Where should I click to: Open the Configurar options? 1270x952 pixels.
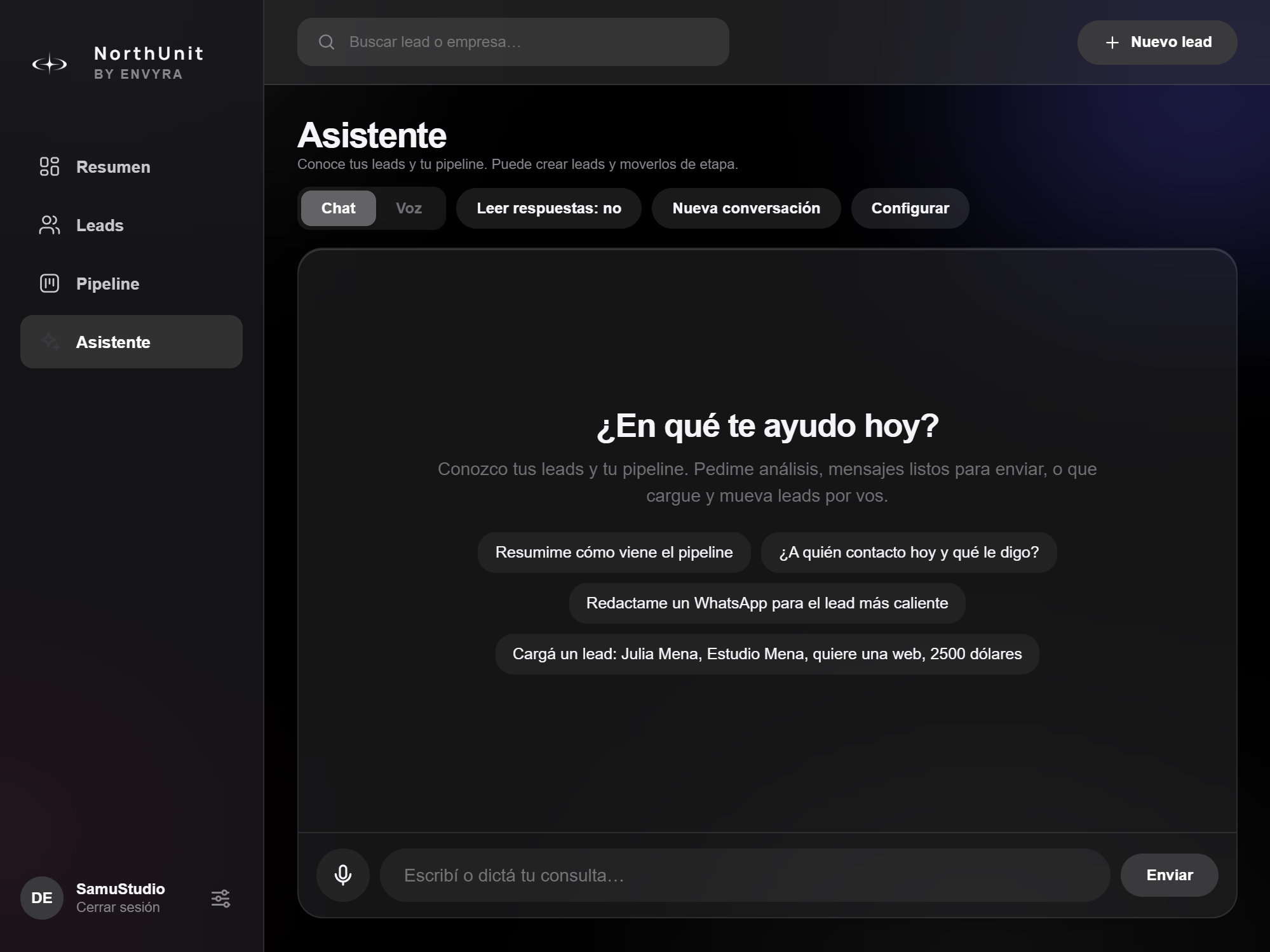pos(910,208)
